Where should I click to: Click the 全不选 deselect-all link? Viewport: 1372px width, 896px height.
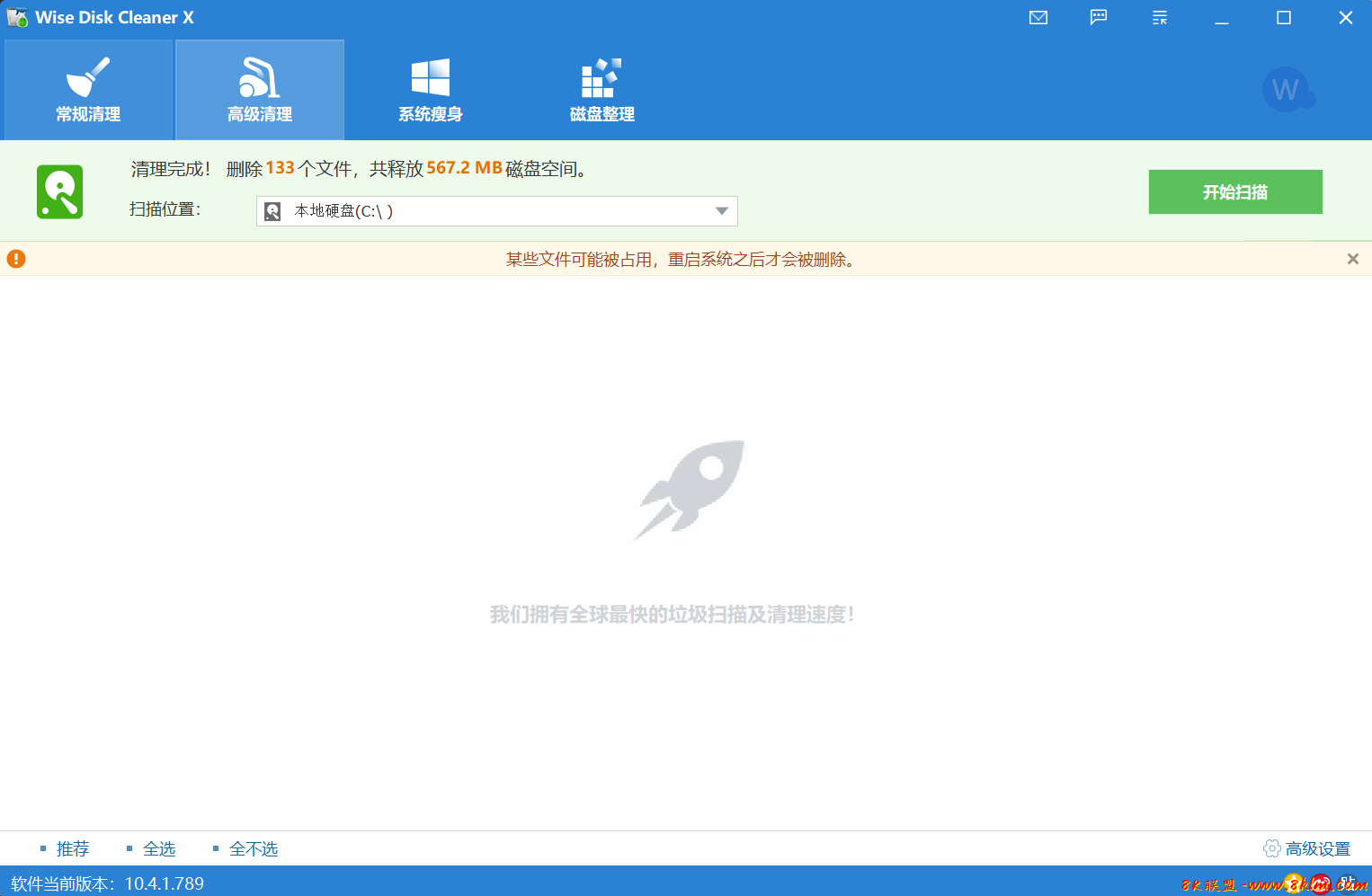click(253, 848)
